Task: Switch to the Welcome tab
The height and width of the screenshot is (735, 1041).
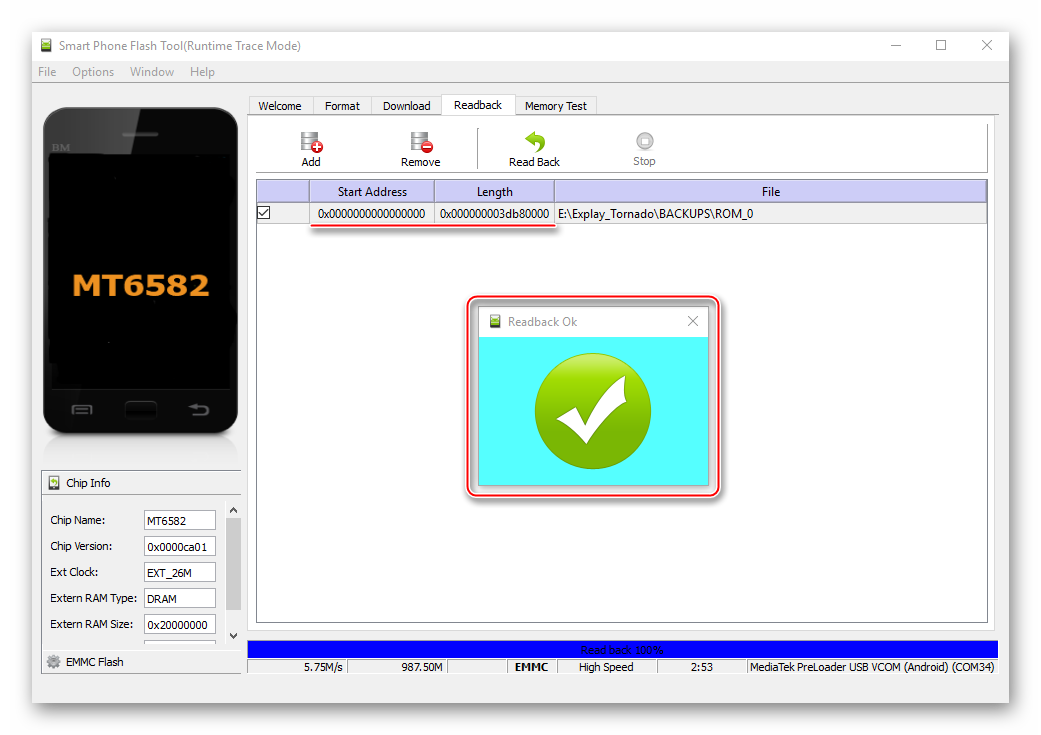Action: point(280,106)
